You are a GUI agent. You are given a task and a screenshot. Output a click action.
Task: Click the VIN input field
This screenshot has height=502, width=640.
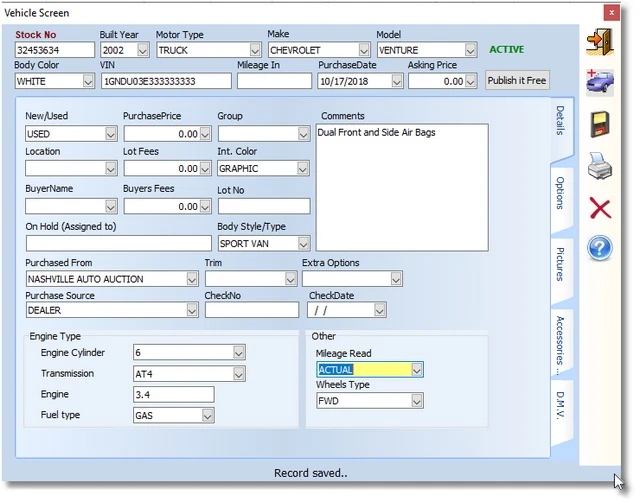point(164,81)
